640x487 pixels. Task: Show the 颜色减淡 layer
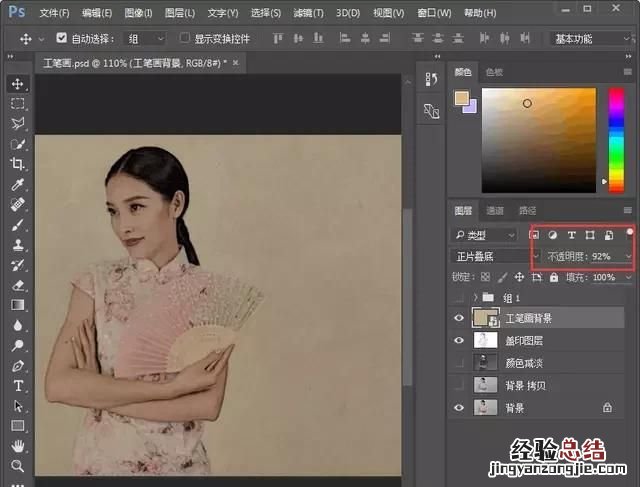[x=459, y=363]
